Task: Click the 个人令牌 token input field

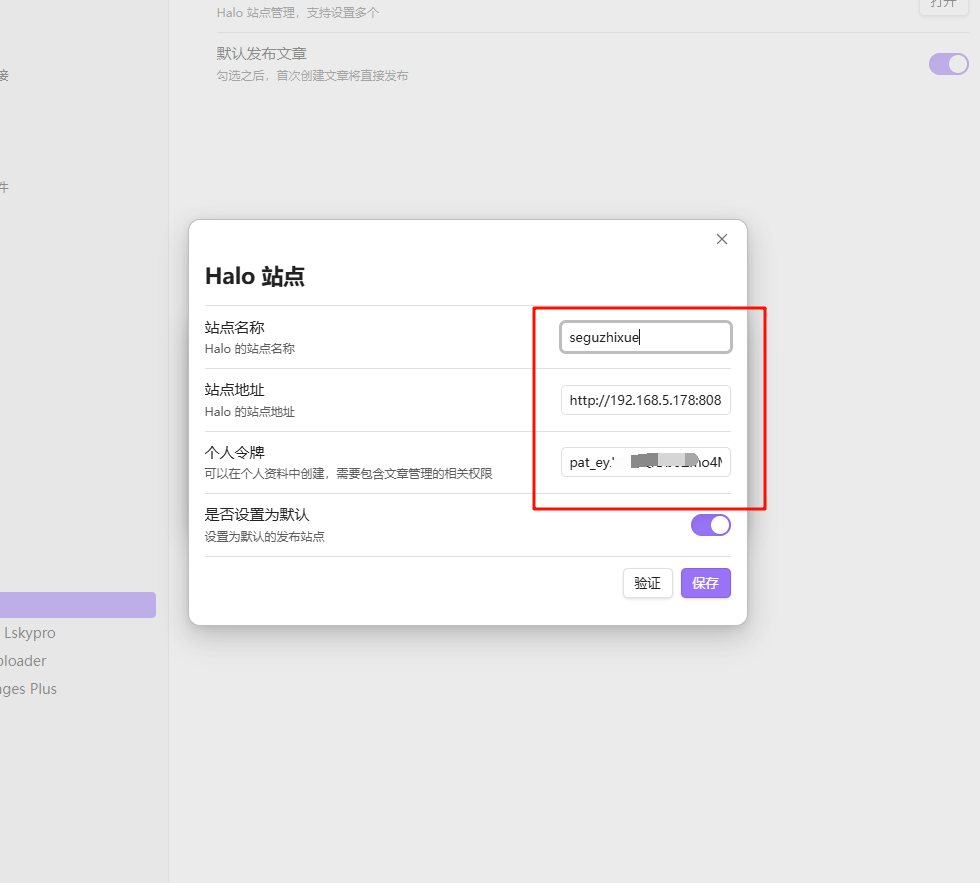Action: coord(645,462)
